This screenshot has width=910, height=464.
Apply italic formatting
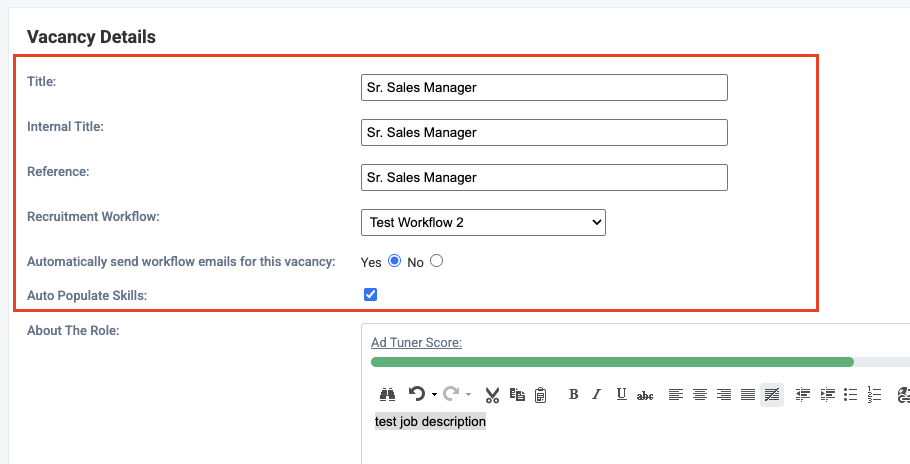[x=596, y=394]
